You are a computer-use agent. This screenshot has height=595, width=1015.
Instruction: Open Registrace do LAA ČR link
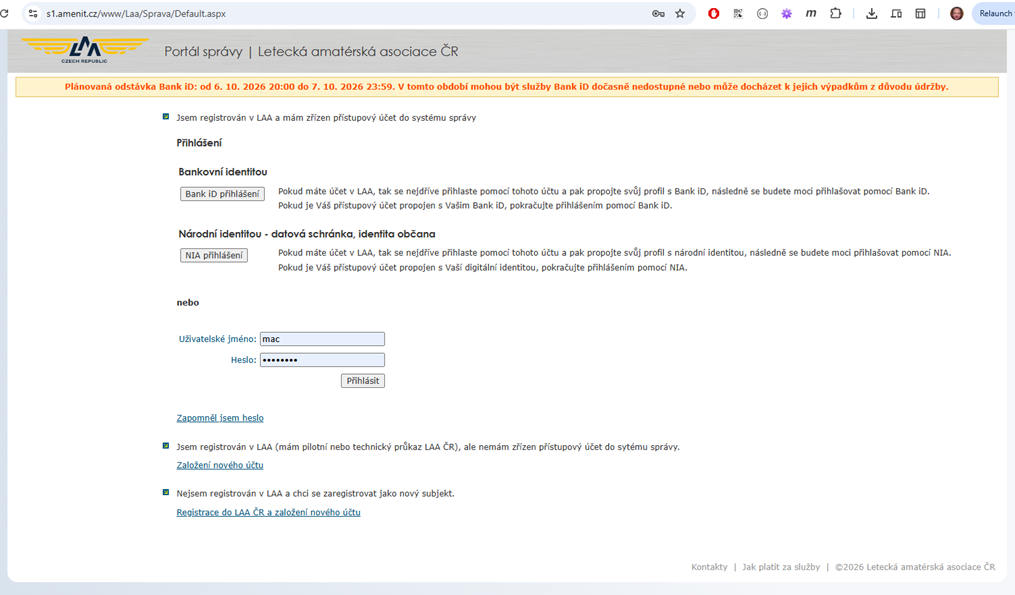pyautogui.click(x=269, y=512)
